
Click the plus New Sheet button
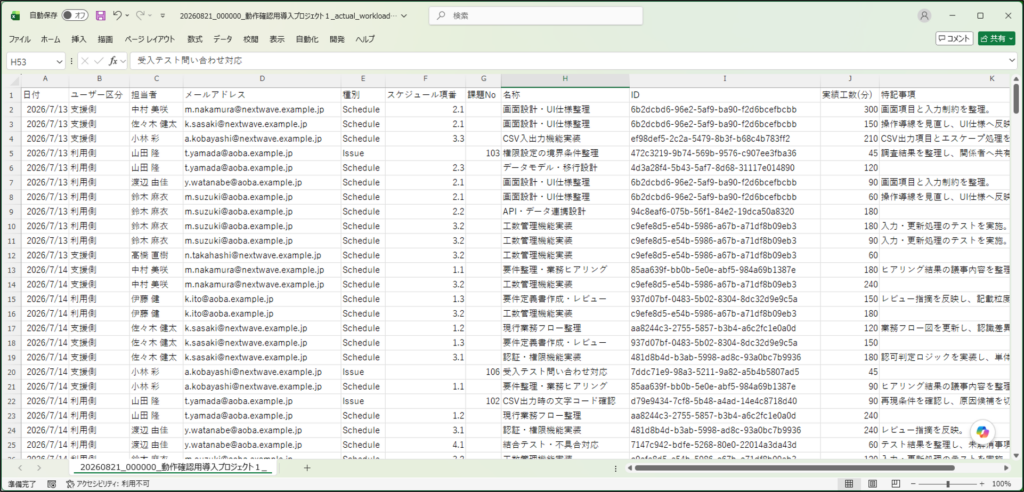click(307, 468)
